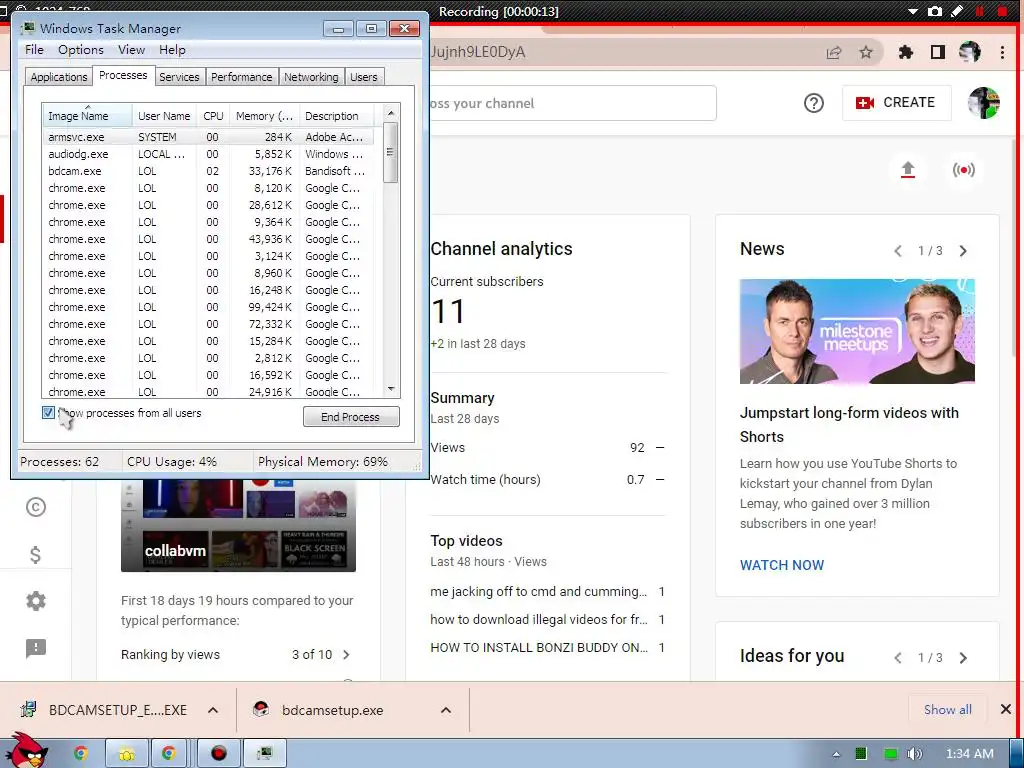This screenshot has width=1024, height=768.
Task: Close the Chrome downloads bar
Action: pos(1006,709)
